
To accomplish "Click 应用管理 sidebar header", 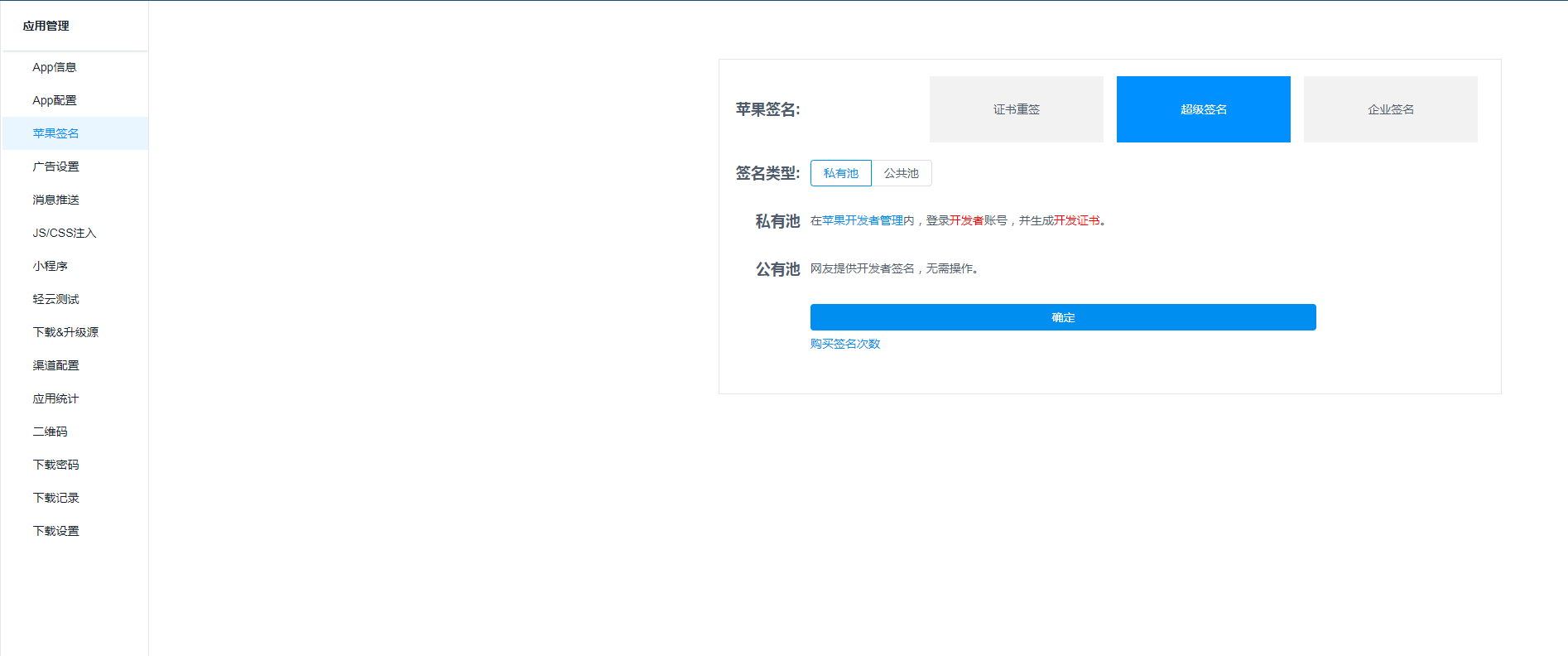I will 46,26.
